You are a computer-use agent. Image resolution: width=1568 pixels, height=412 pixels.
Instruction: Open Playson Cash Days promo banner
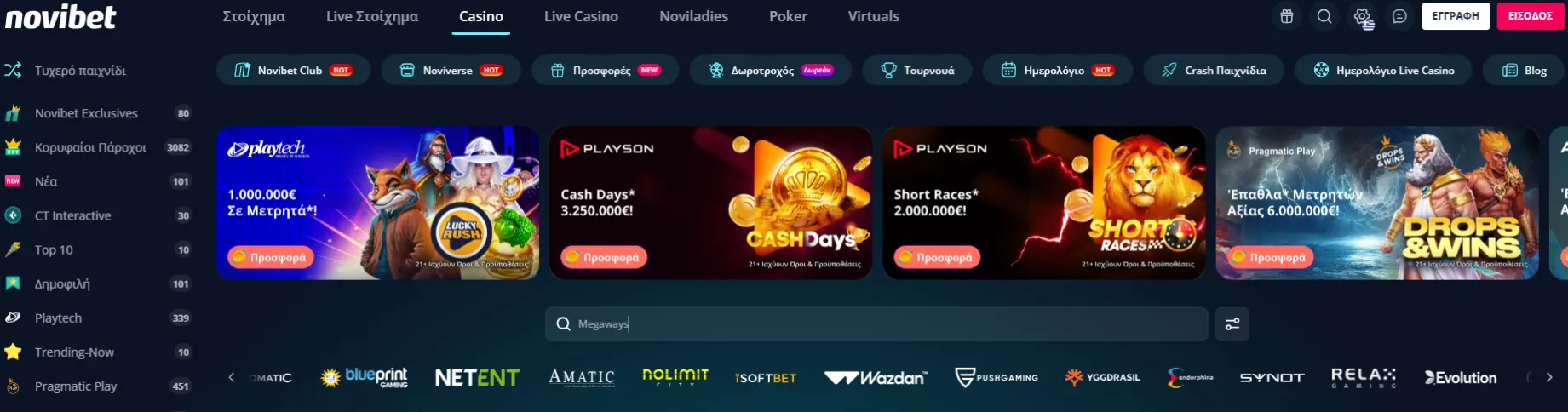coord(710,203)
